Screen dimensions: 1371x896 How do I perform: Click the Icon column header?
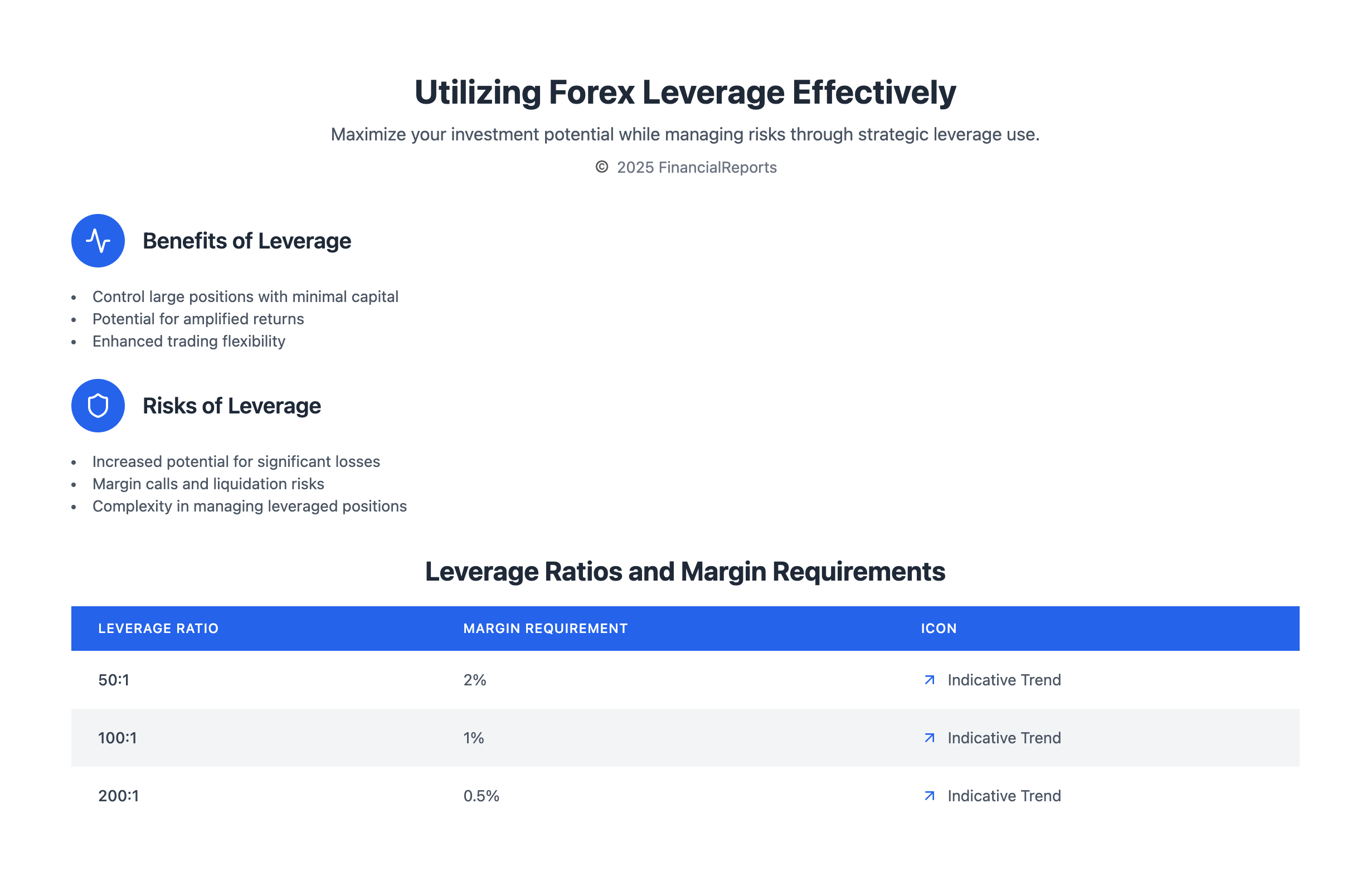tap(939, 628)
